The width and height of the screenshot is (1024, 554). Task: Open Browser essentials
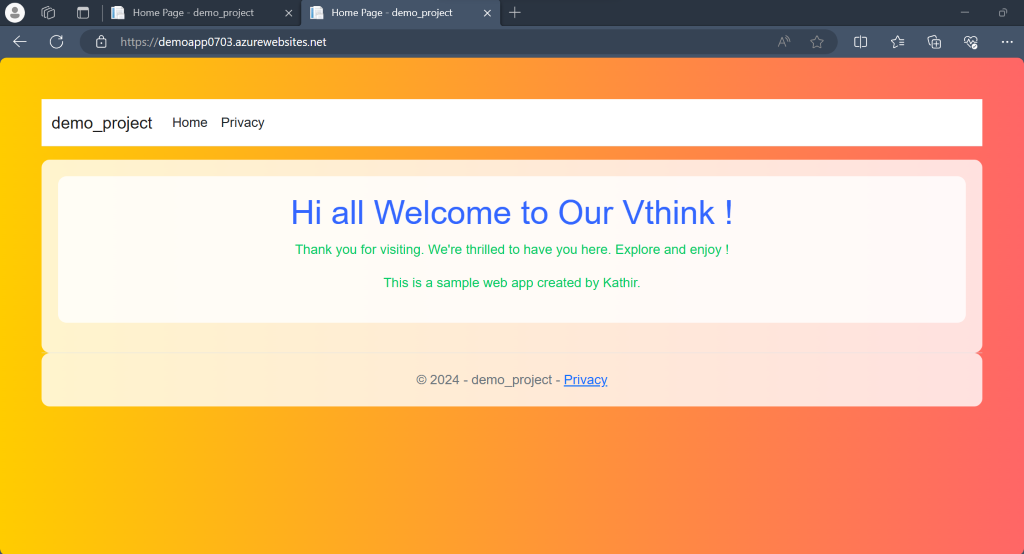tap(970, 42)
